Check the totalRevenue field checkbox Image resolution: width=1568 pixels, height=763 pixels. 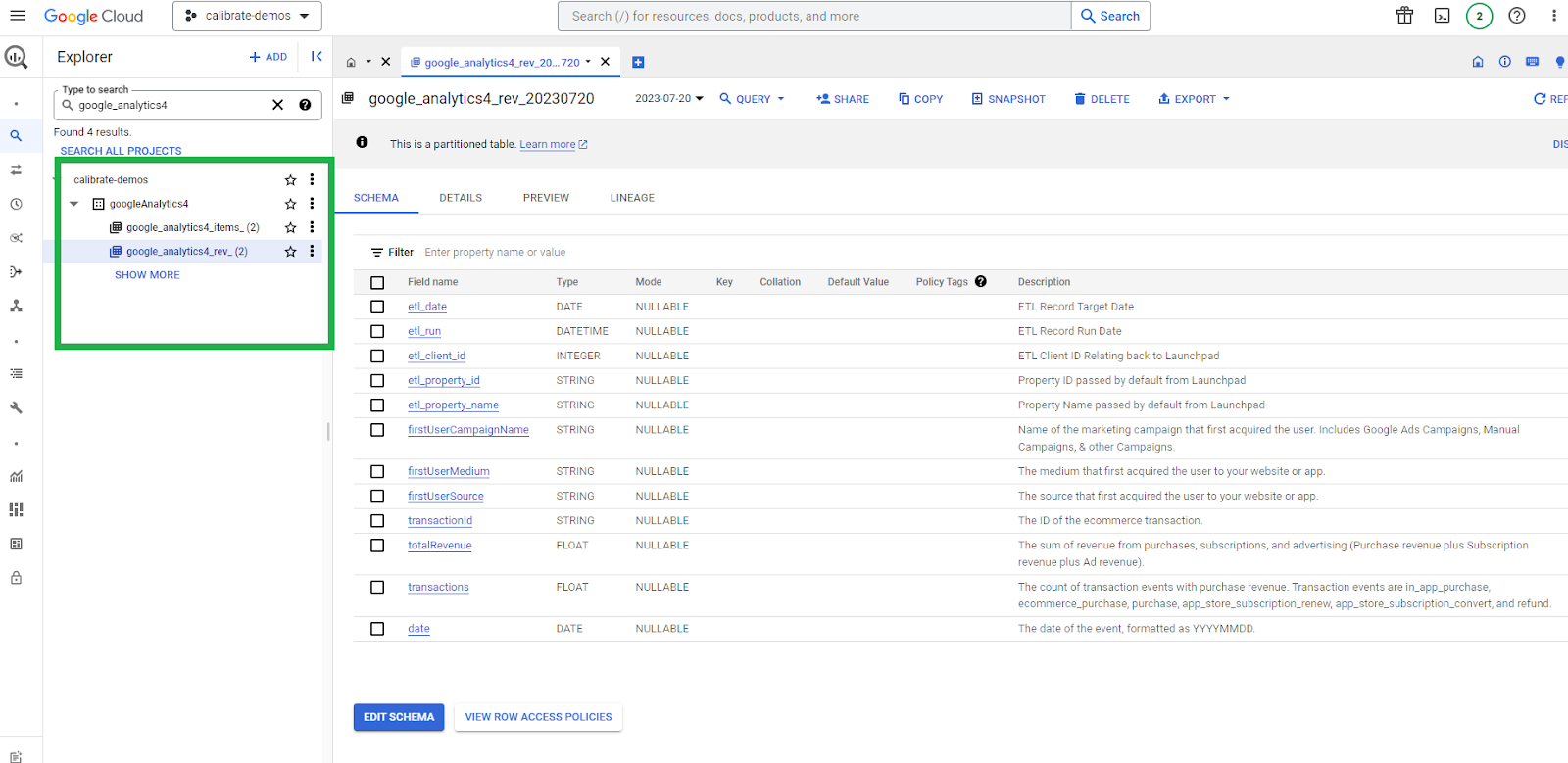pos(377,546)
